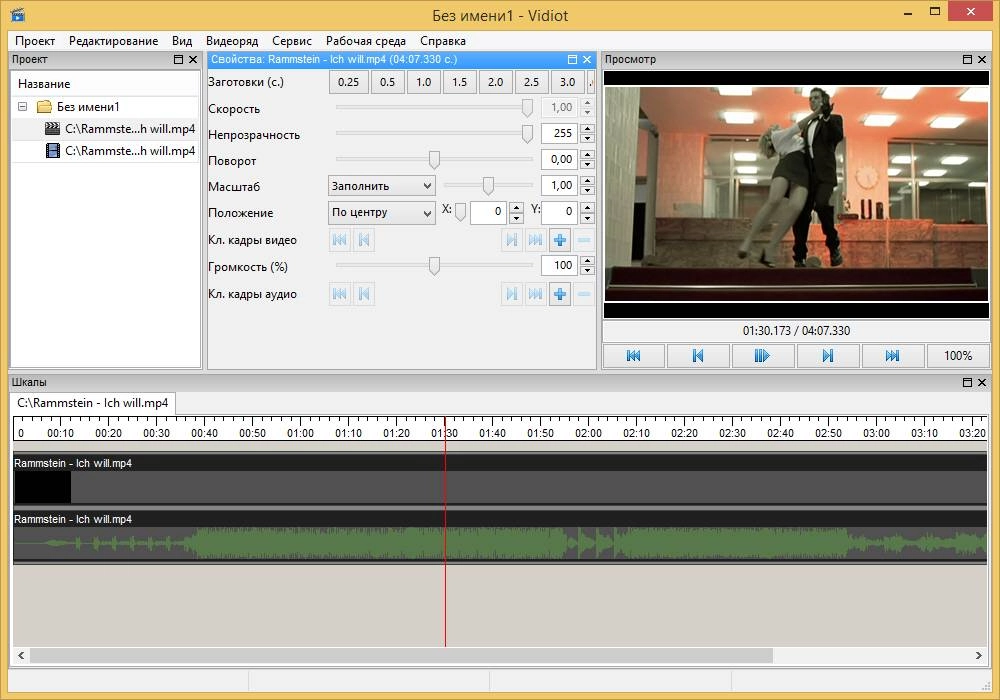Open the Проект menu
Viewport: 1000px width, 700px height.
(35, 41)
